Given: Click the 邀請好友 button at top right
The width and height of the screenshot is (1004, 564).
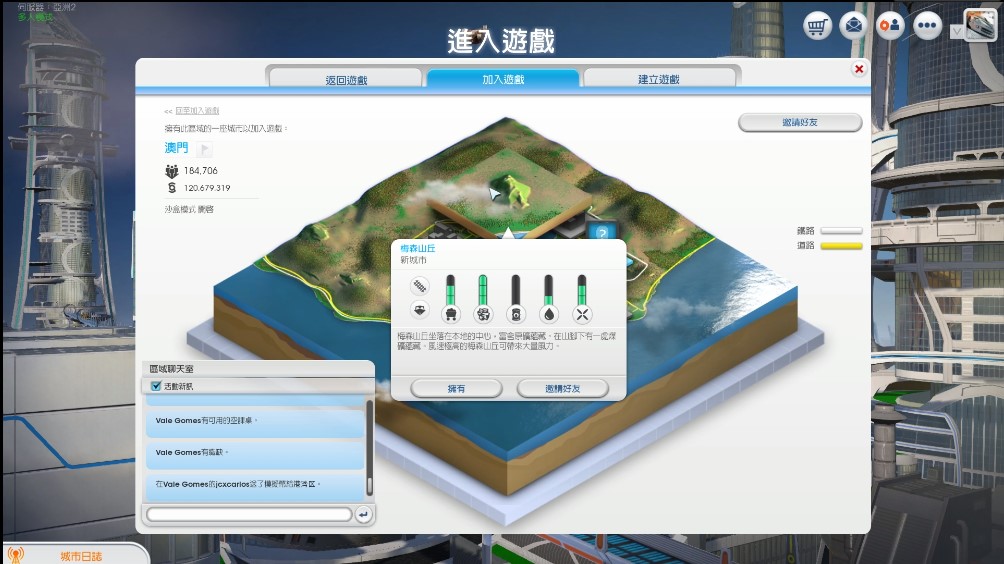Looking at the screenshot, I should pos(800,122).
